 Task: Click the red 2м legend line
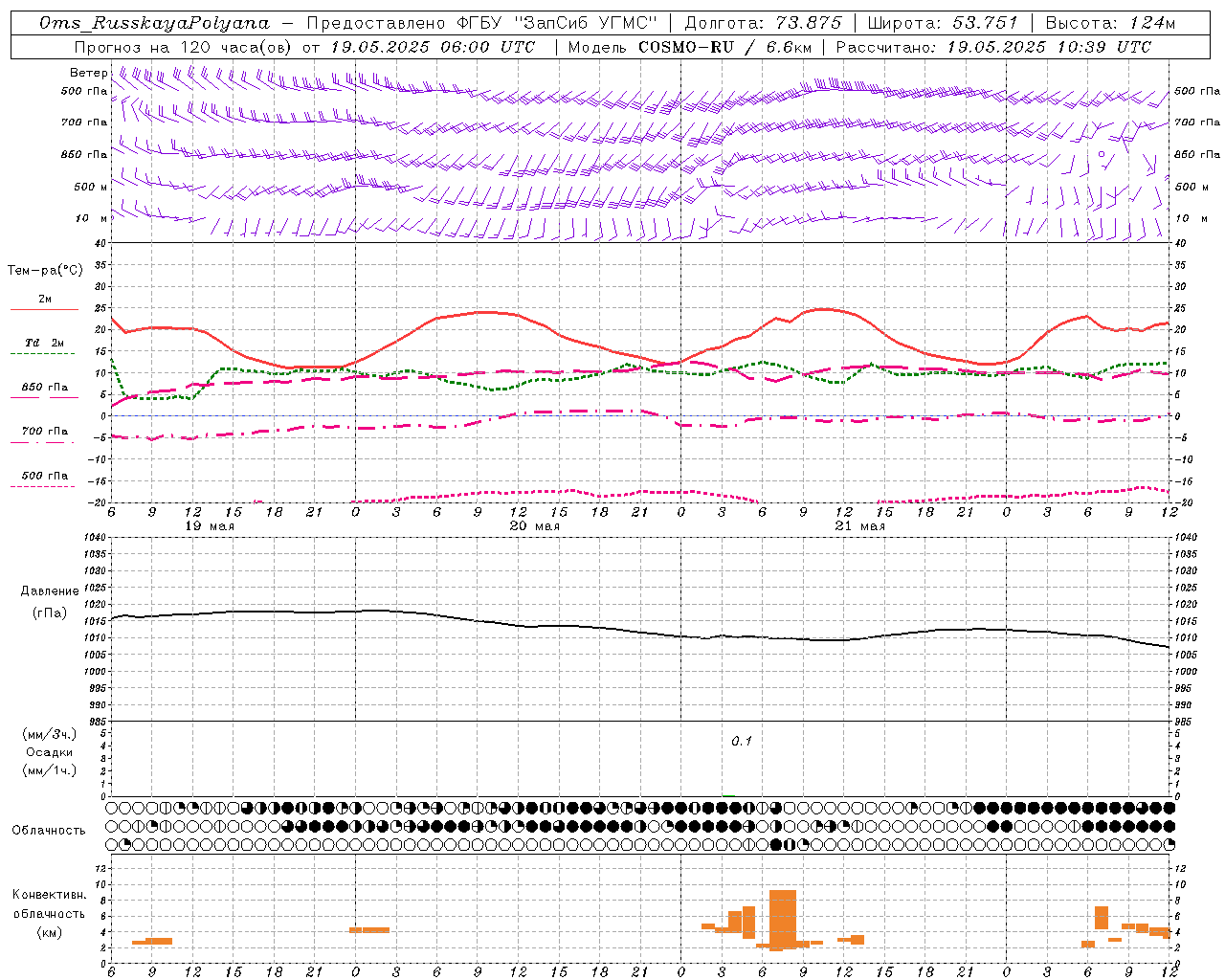(44, 310)
